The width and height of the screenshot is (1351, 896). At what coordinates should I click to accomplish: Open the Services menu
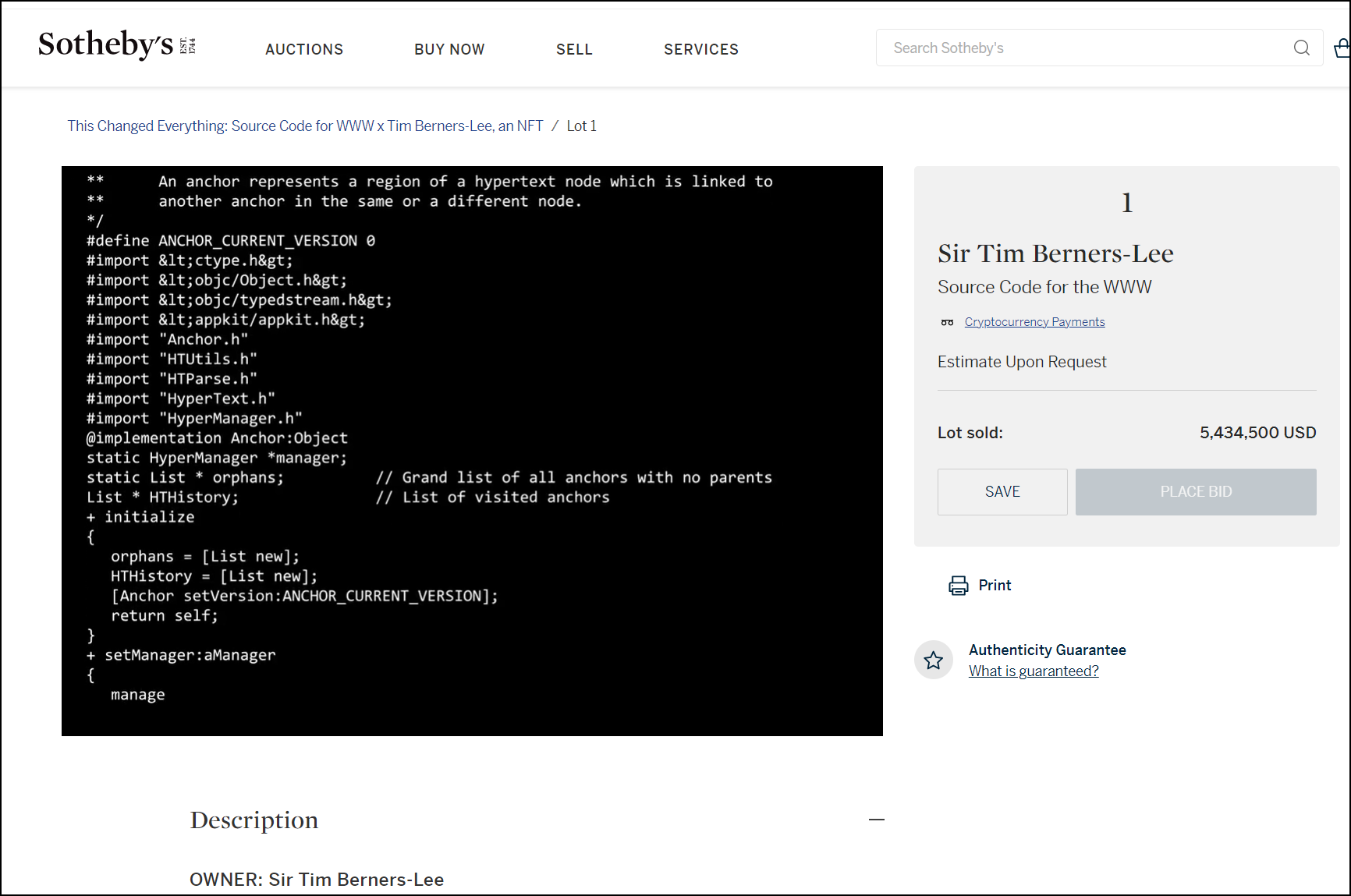click(x=700, y=49)
